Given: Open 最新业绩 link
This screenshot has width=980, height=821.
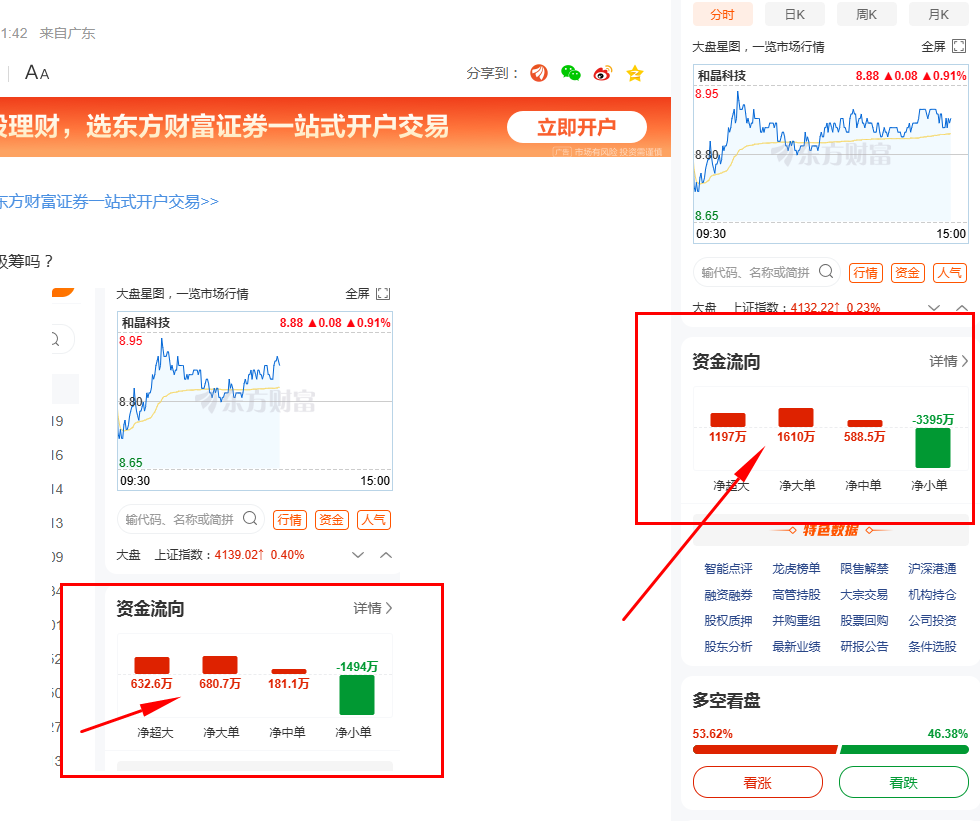Looking at the screenshot, I should point(796,647).
